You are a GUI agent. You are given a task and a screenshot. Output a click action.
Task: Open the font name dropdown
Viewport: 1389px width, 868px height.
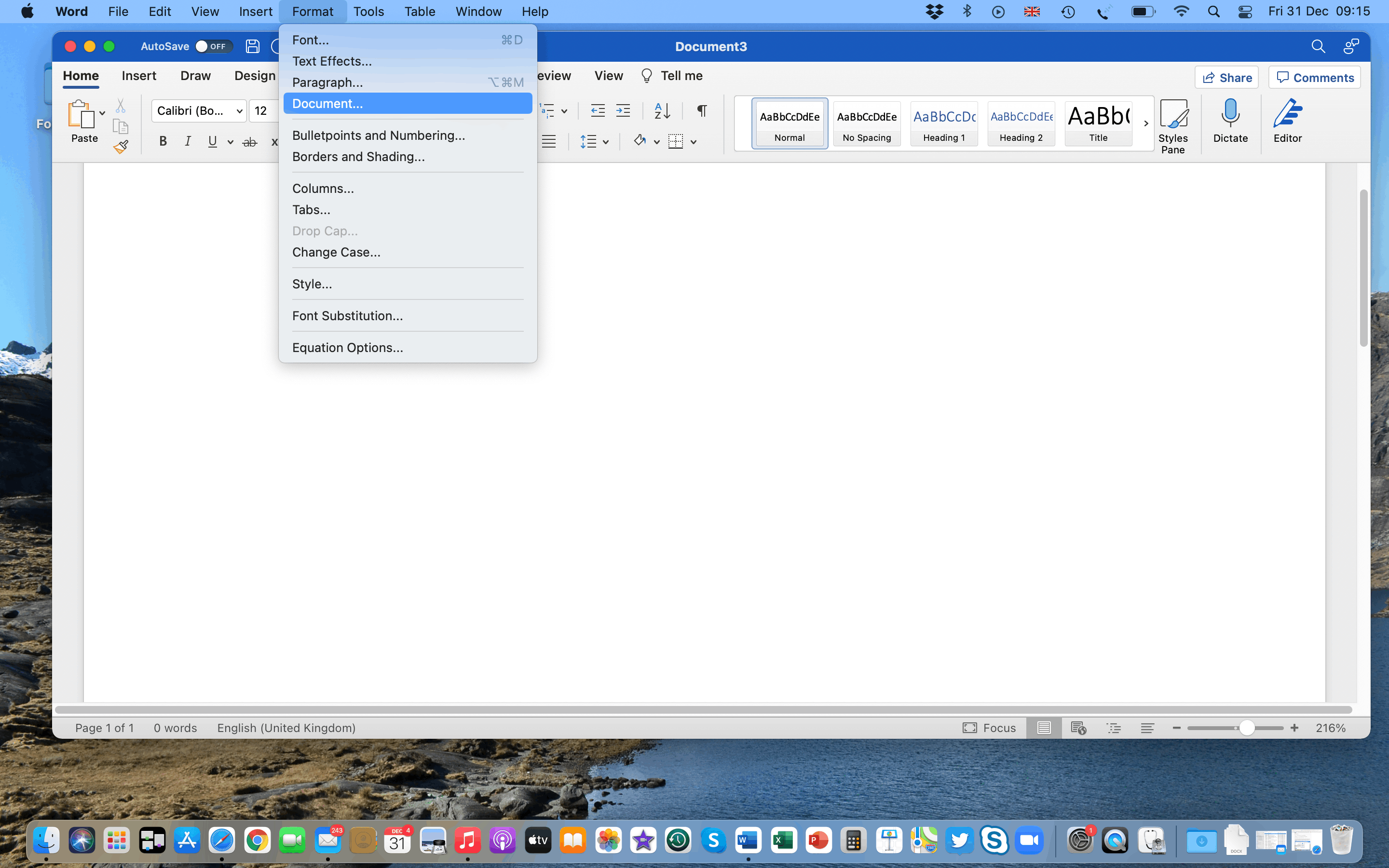[239, 111]
